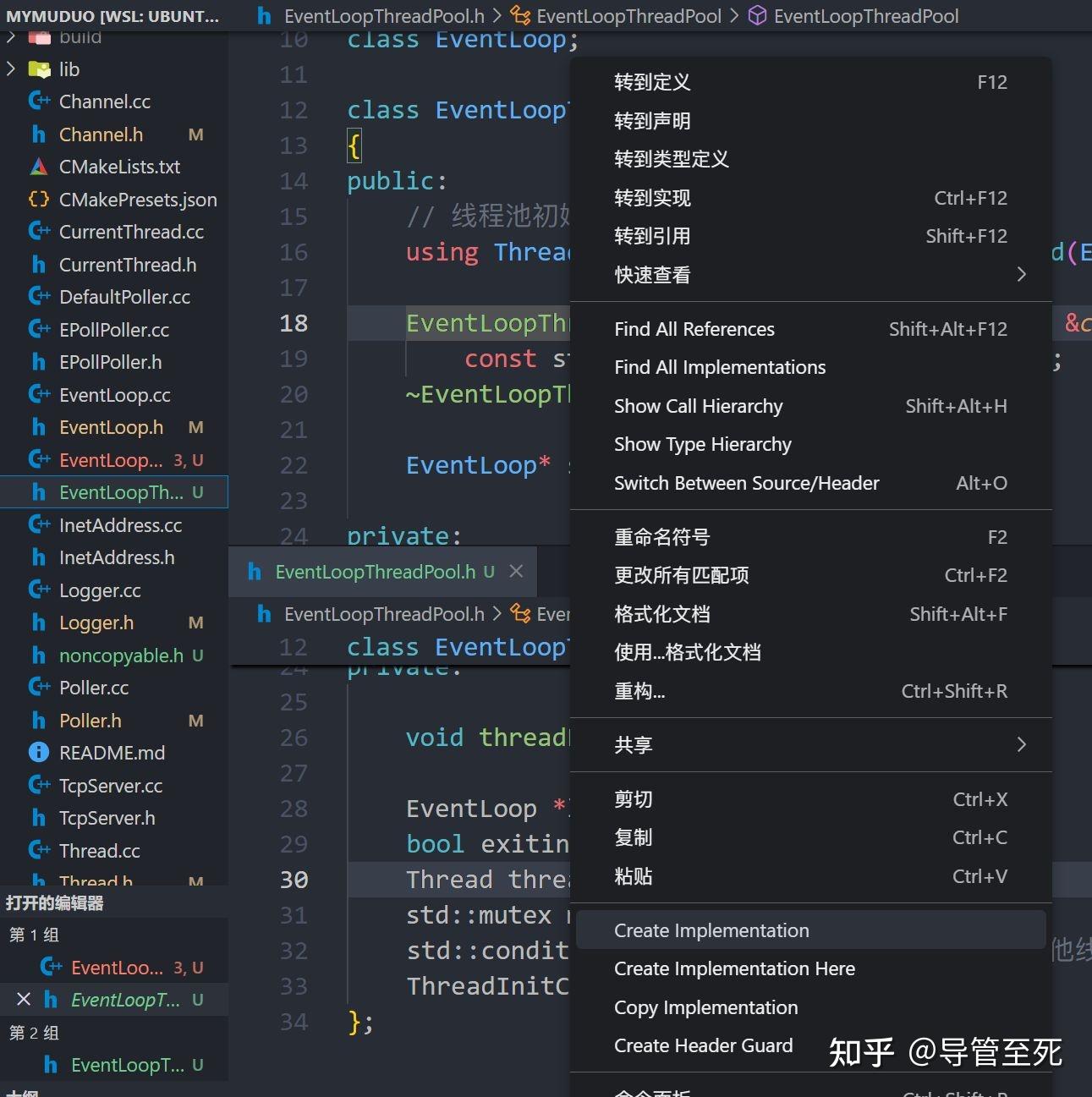
Task: Select Create Implementation Here
Action: 810,968
